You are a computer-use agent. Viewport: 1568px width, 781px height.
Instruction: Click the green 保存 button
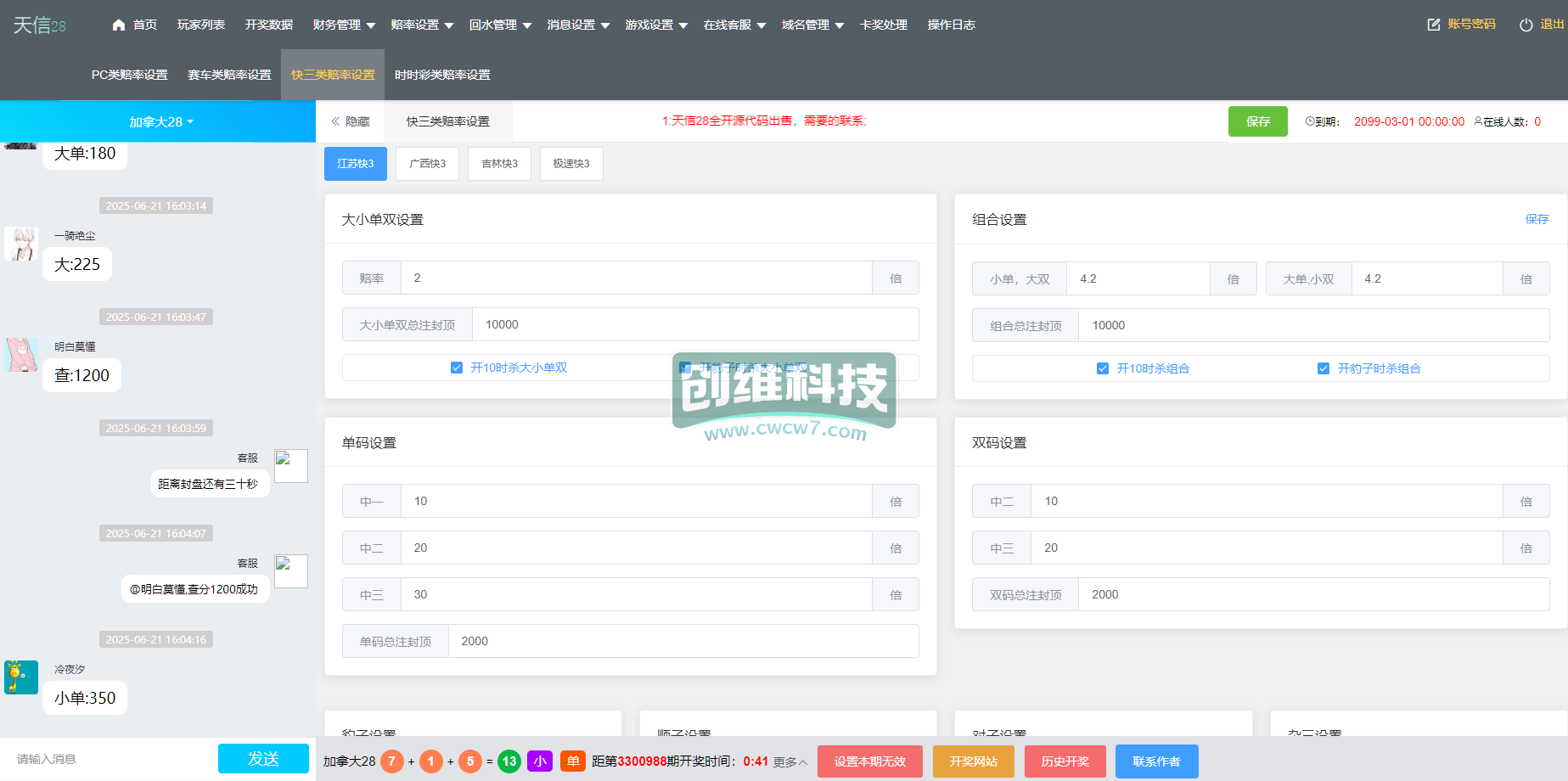pyautogui.click(x=1258, y=121)
